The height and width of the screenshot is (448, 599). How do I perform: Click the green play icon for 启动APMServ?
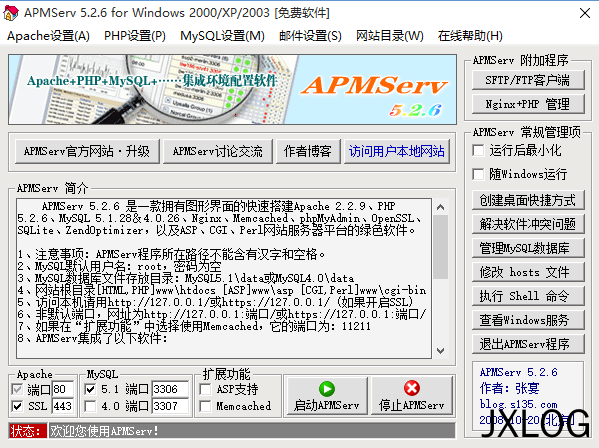click(327, 389)
